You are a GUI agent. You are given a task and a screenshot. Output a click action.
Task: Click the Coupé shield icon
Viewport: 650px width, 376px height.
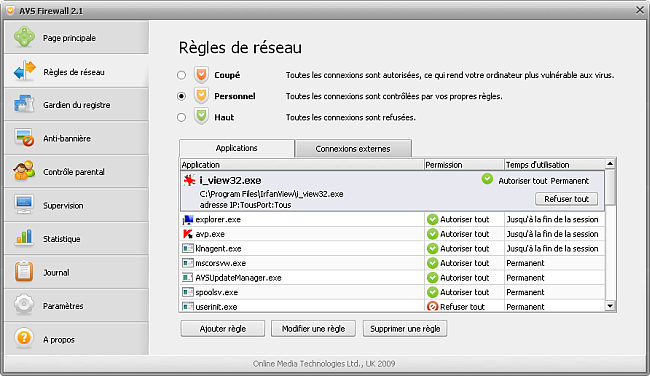[x=201, y=75]
